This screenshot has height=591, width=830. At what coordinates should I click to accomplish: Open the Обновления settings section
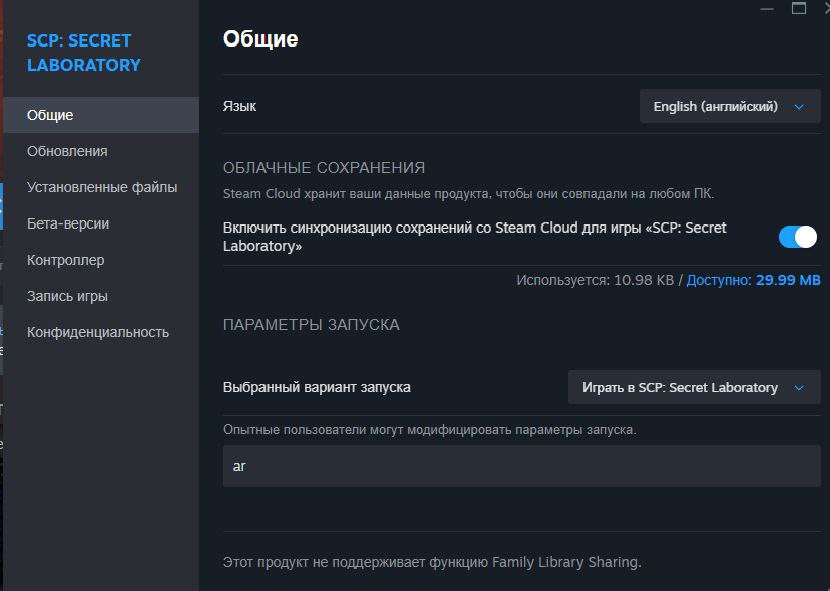[x=67, y=151]
